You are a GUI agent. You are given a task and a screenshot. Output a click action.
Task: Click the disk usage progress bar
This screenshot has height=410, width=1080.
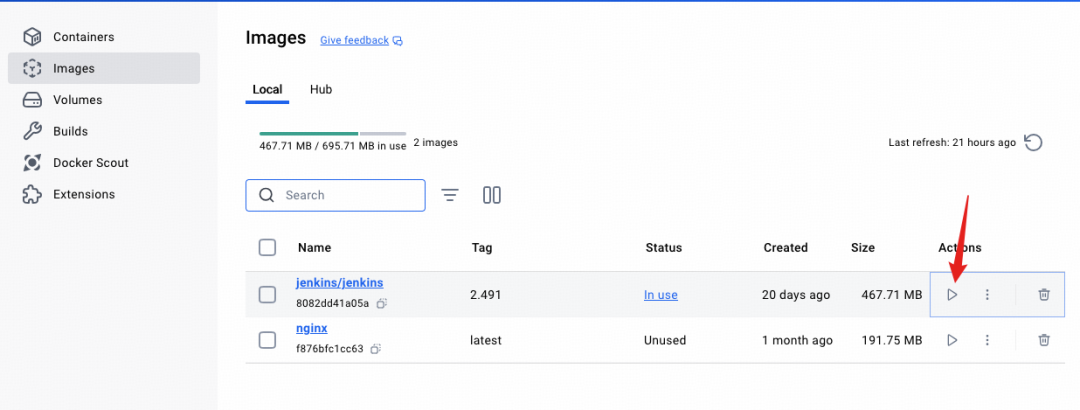[333, 133]
